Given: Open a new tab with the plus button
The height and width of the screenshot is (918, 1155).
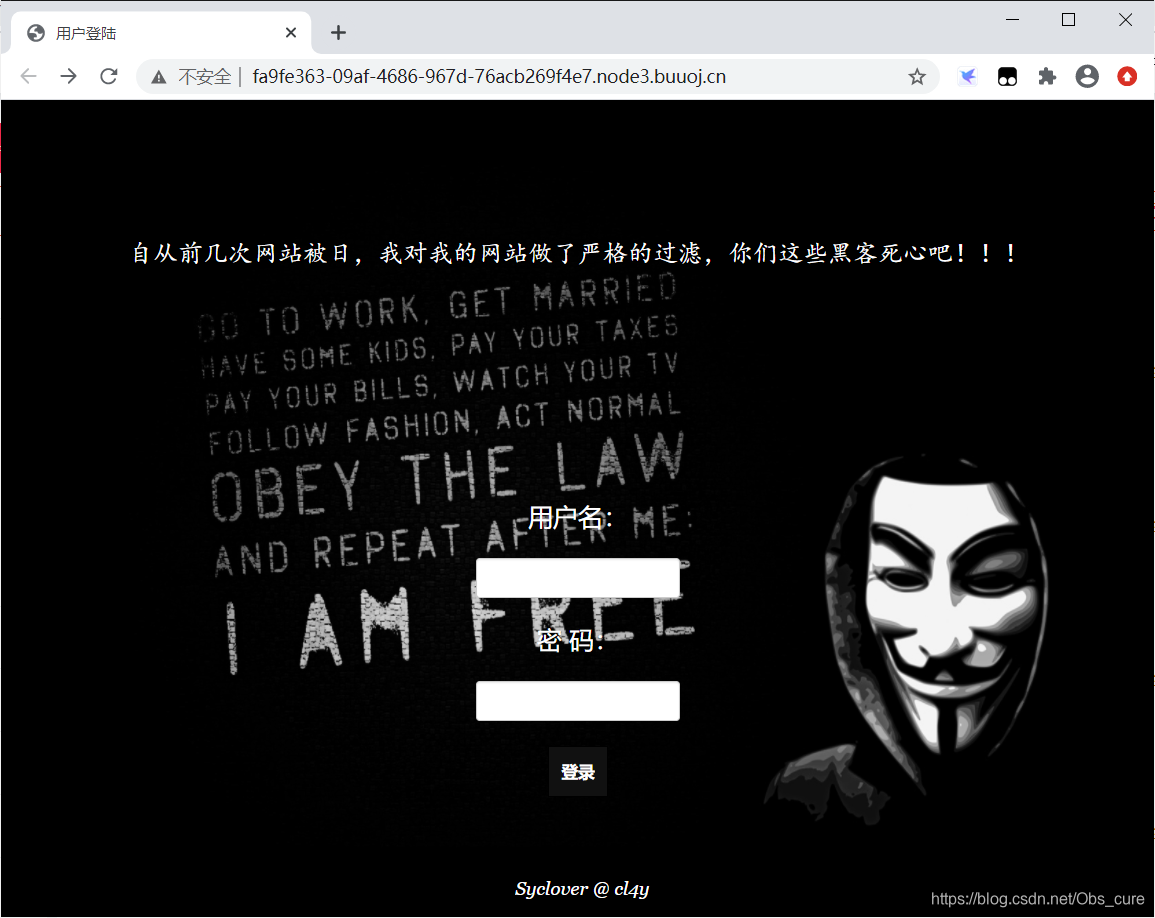Looking at the screenshot, I should click(x=338, y=32).
